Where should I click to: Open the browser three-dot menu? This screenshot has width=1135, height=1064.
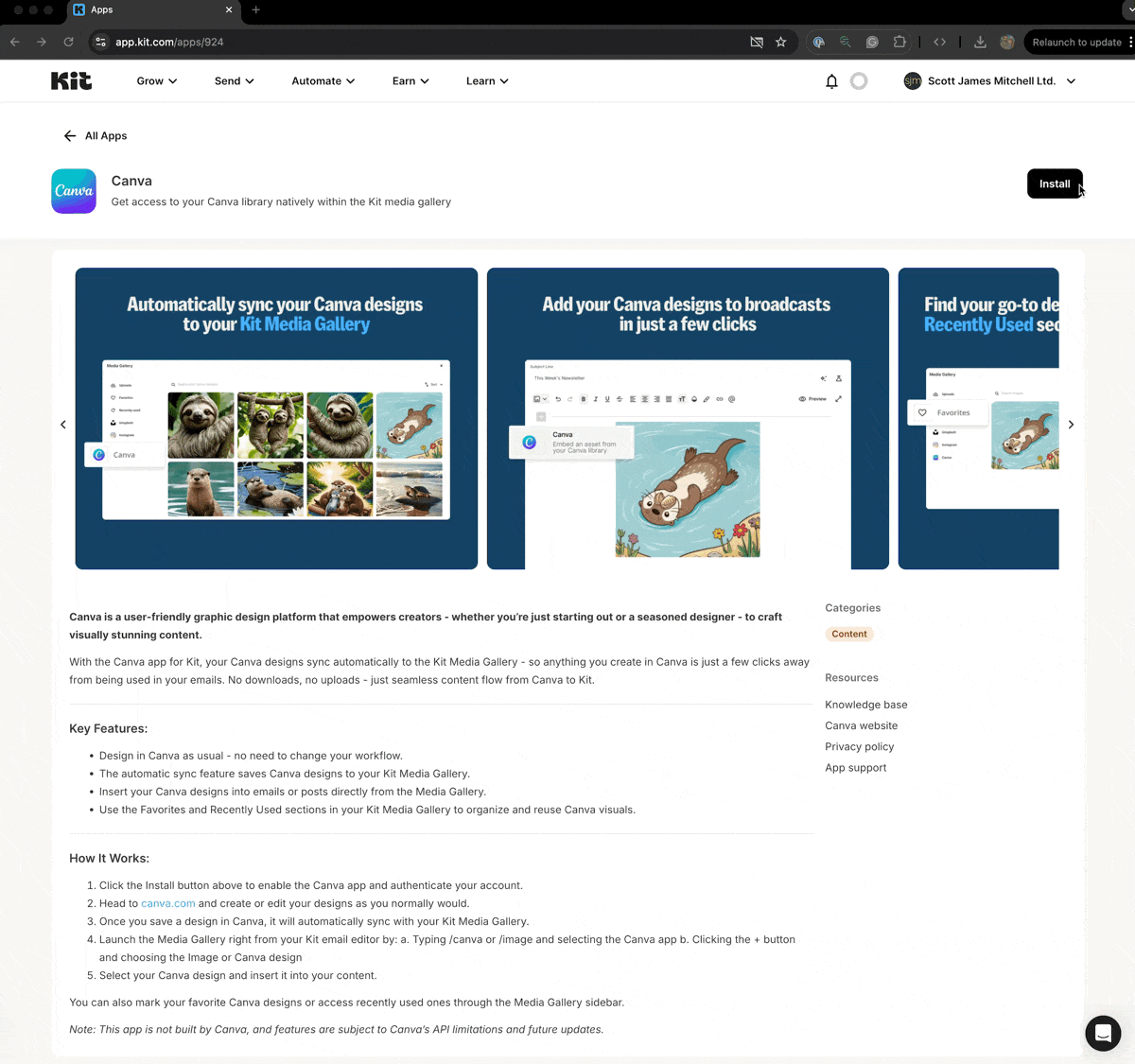1130,43
